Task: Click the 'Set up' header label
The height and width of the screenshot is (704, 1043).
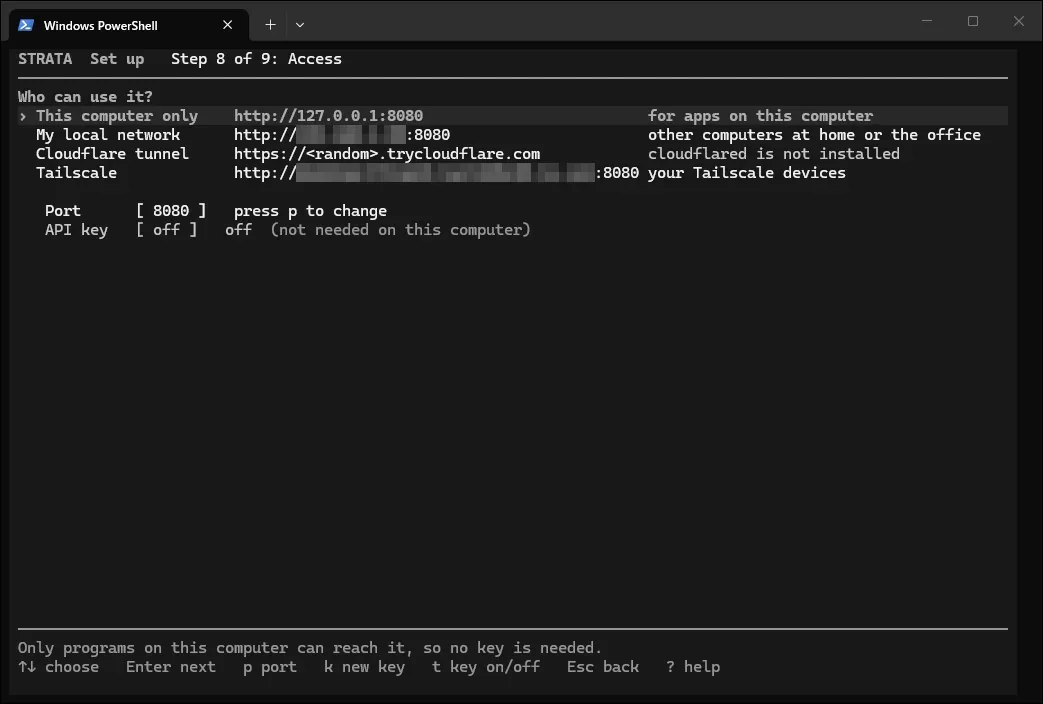Action: tap(117, 59)
